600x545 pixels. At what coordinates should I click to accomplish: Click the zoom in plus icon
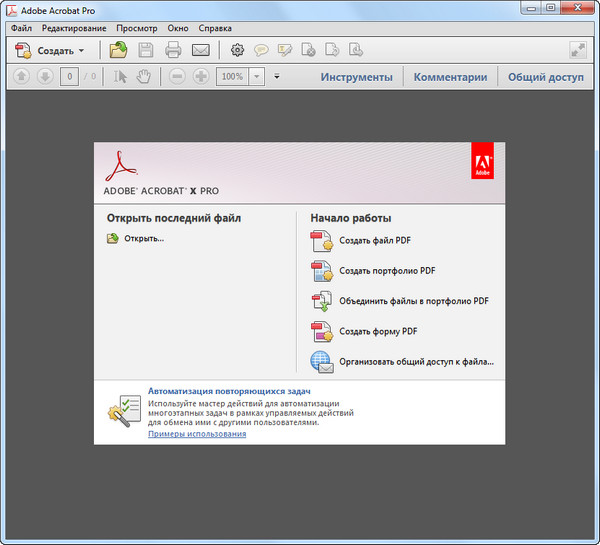point(200,77)
